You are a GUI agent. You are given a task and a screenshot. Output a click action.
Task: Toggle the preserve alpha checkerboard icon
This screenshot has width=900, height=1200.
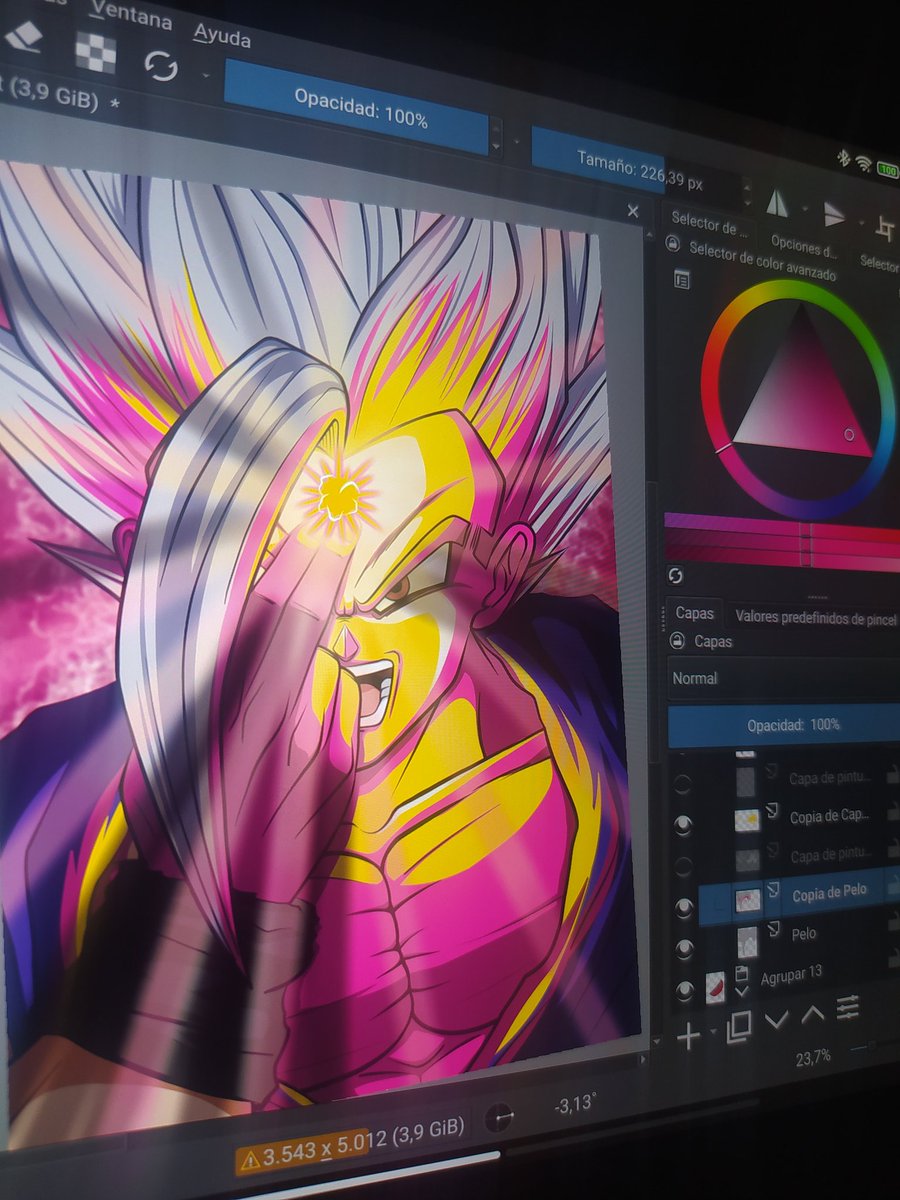coord(96,53)
